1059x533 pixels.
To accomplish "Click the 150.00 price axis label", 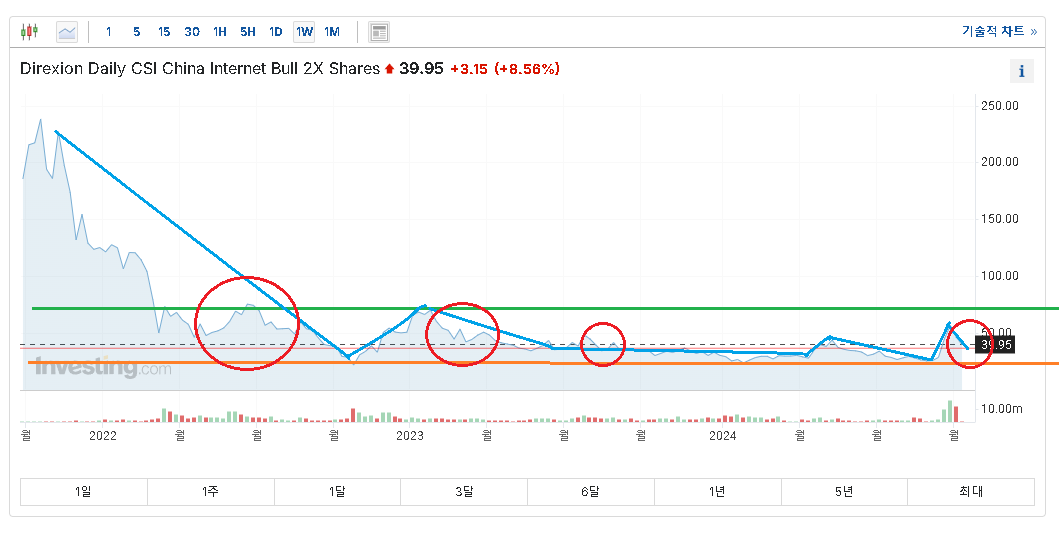I will pos(1000,219).
